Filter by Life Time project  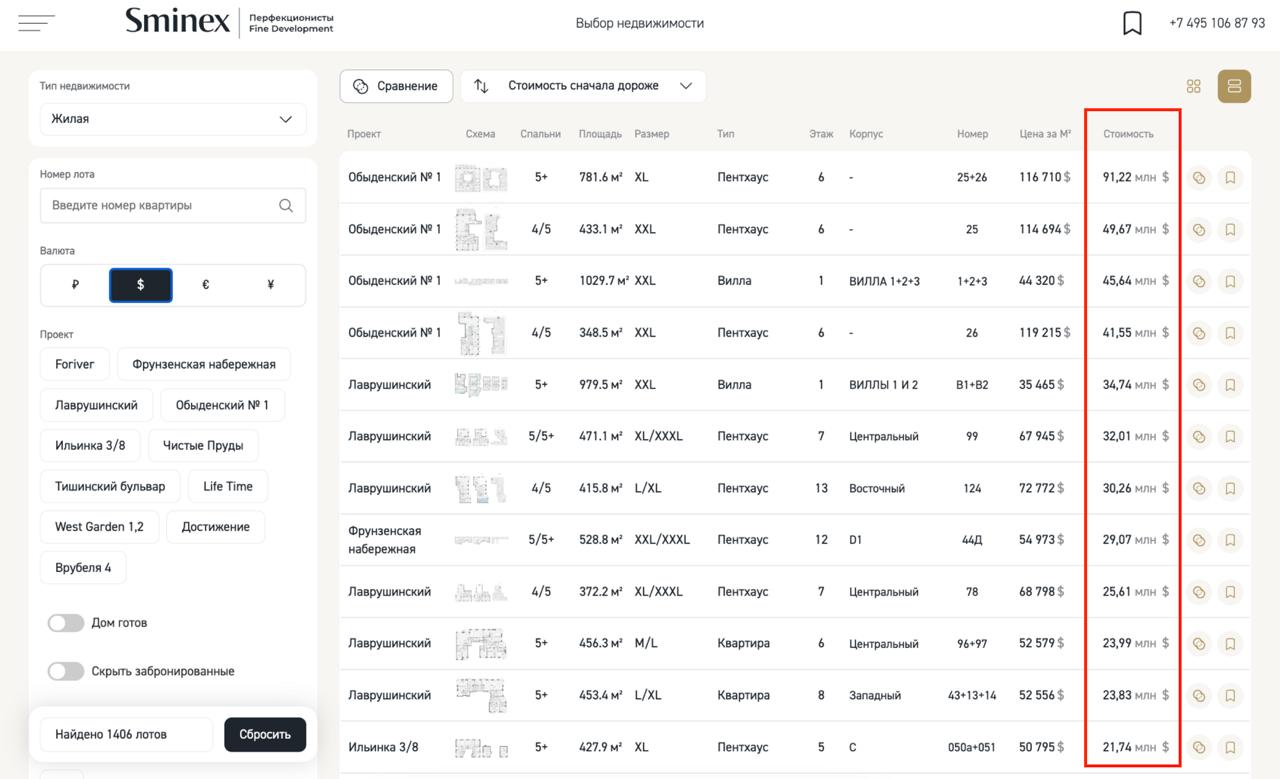coord(228,486)
